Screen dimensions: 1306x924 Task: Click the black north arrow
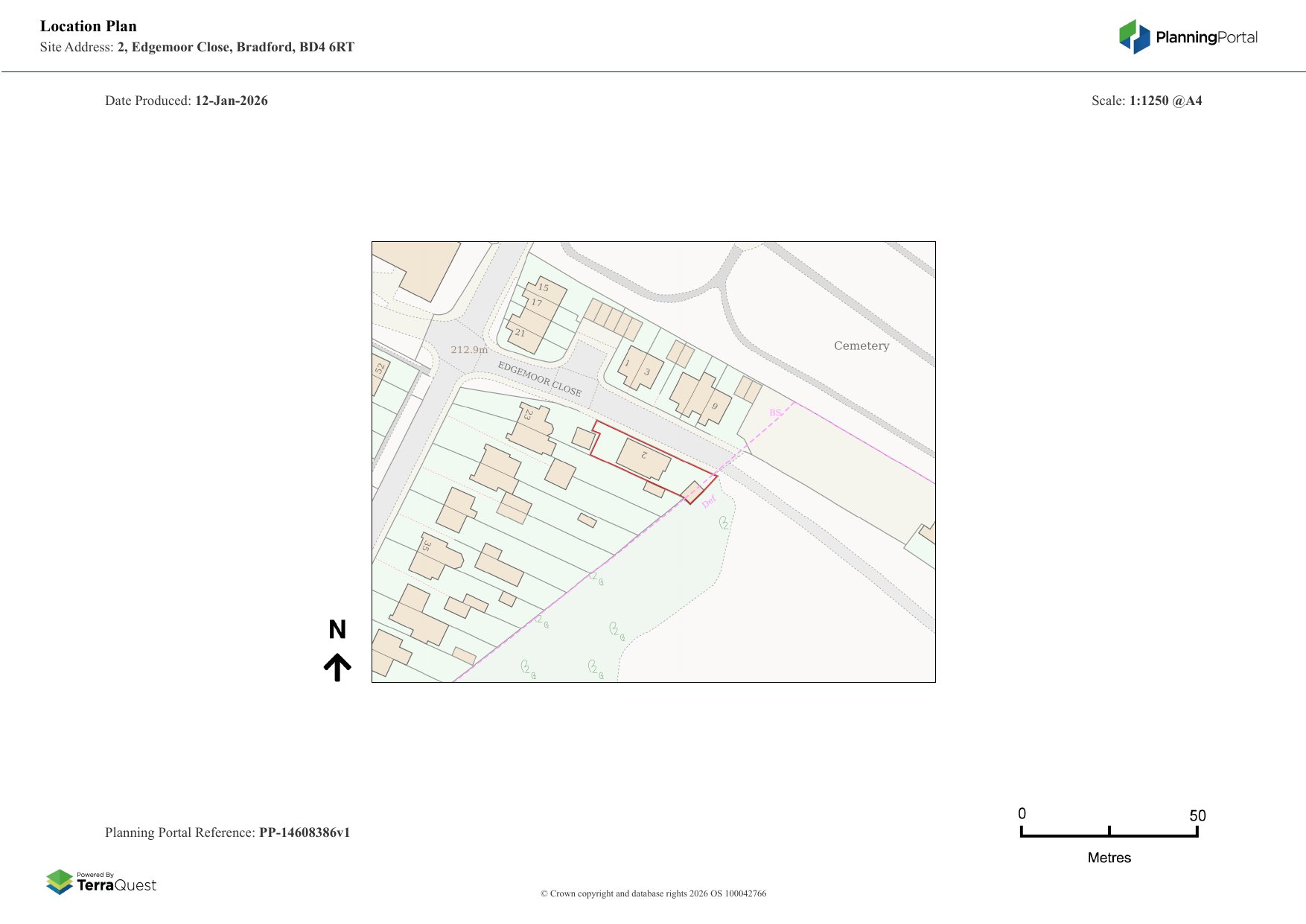(x=337, y=667)
